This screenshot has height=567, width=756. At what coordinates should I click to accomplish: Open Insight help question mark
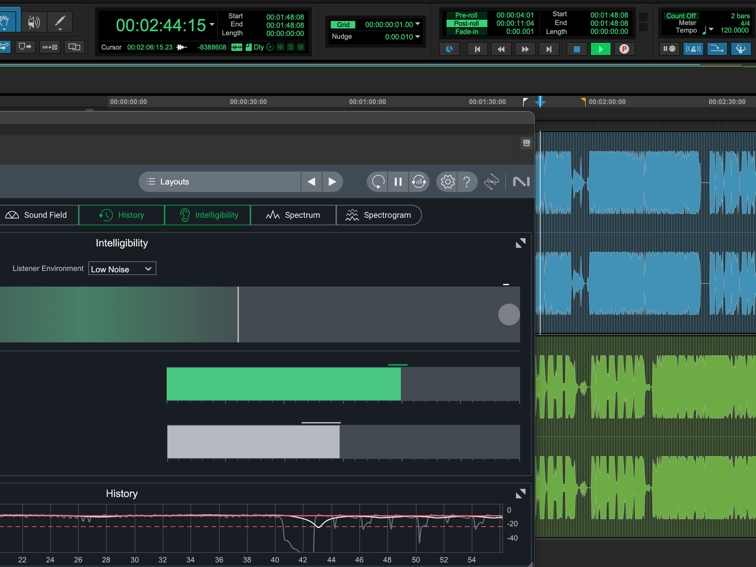(x=467, y=182)
